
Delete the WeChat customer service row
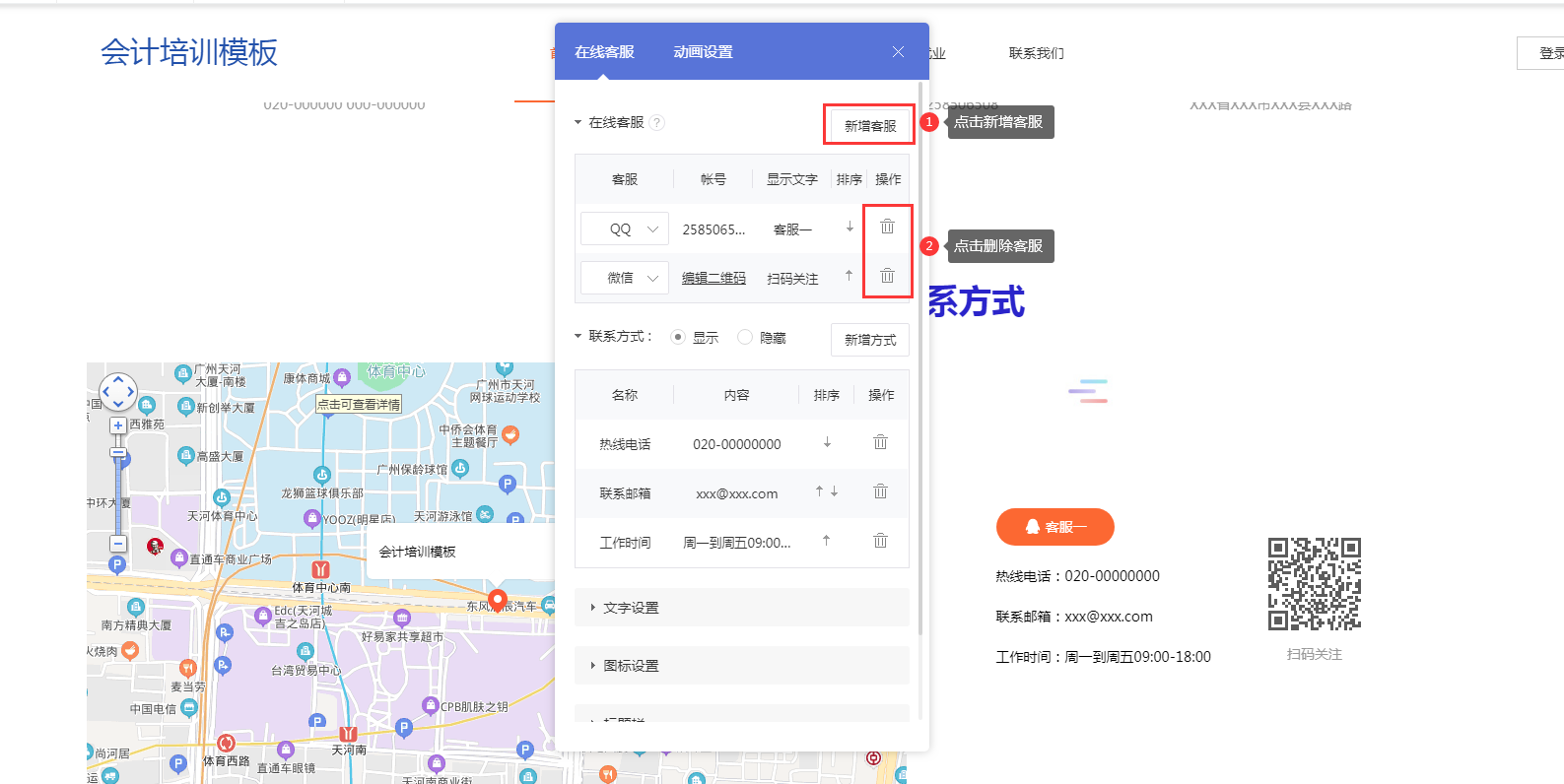pyautogui.click(x=887, y=276)
